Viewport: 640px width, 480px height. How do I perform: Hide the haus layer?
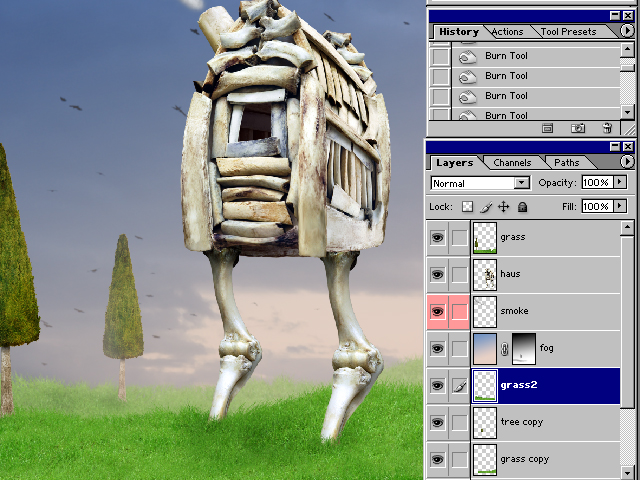[x=437, y=274]
